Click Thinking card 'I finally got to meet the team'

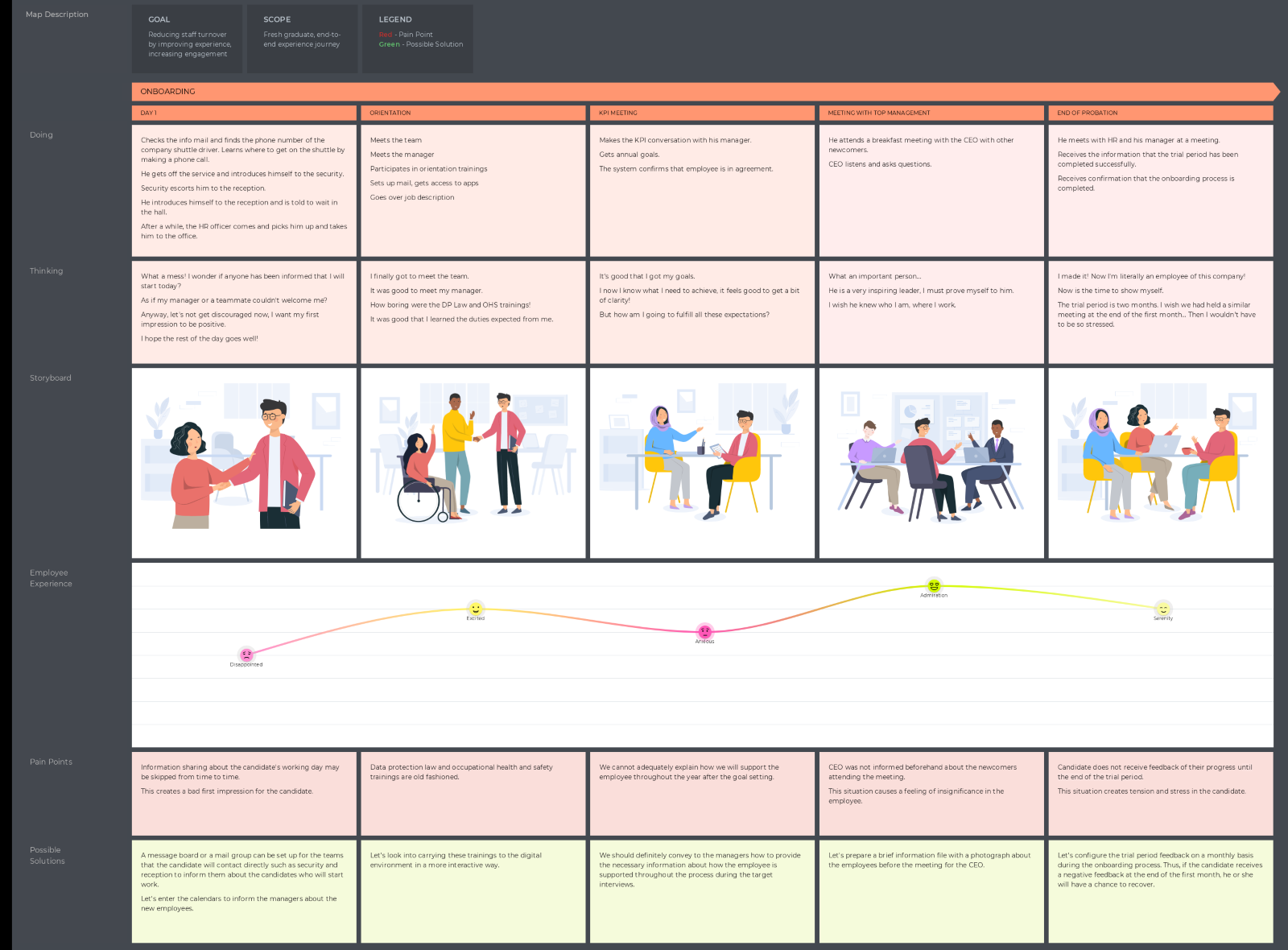[473, 312]
